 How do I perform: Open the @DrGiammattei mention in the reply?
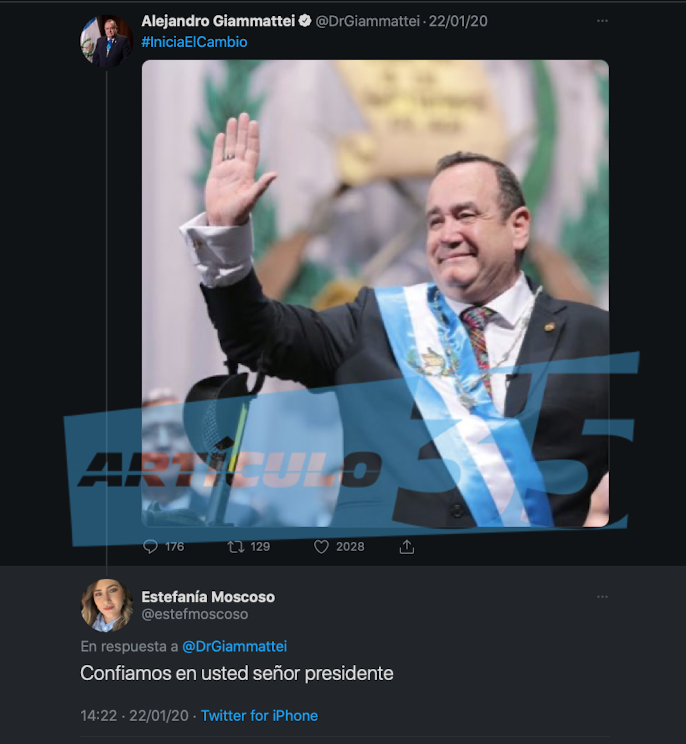point(234,646)
